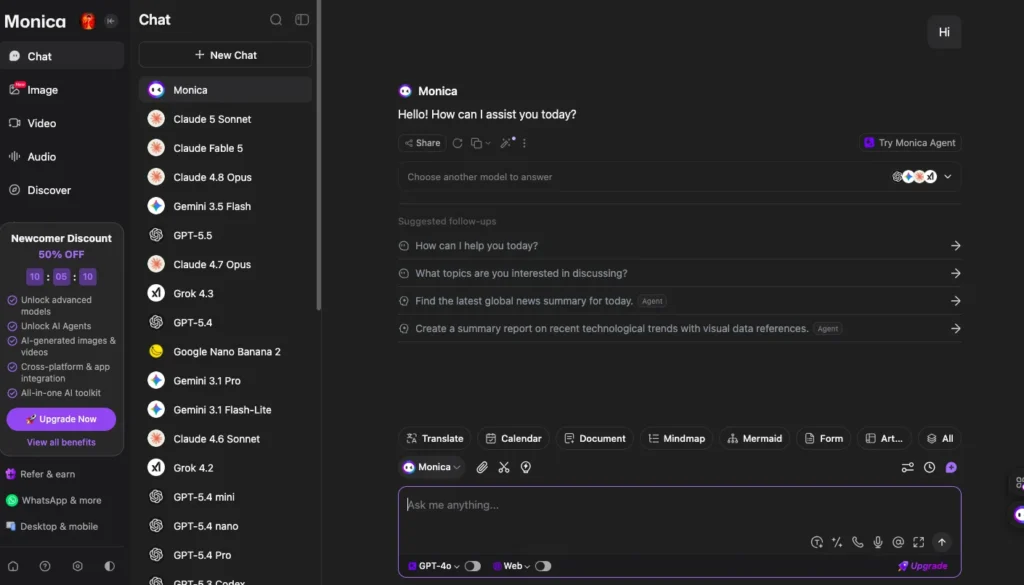1024x585 pixels.
Task: Click the search icon in Chat panel
Action: (x=276, y=20)
